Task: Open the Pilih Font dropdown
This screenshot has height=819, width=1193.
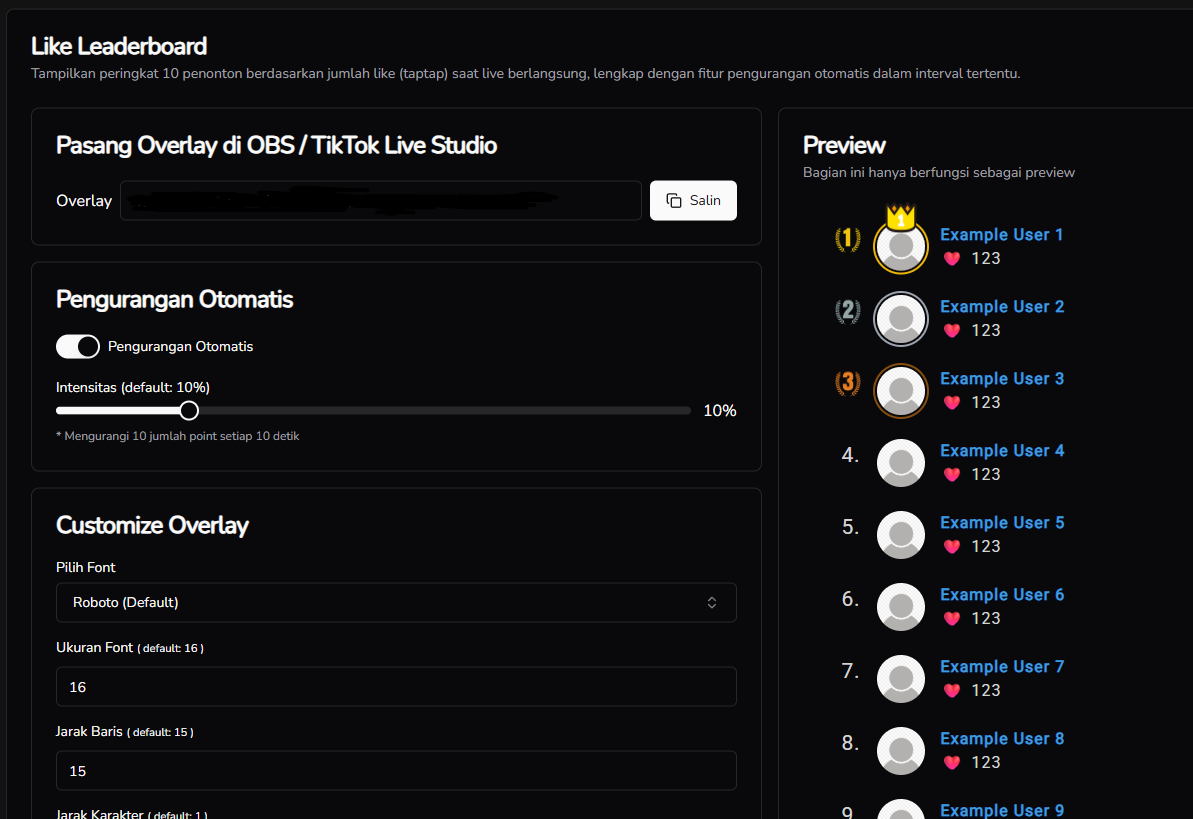Action: [x=396, y=603]
